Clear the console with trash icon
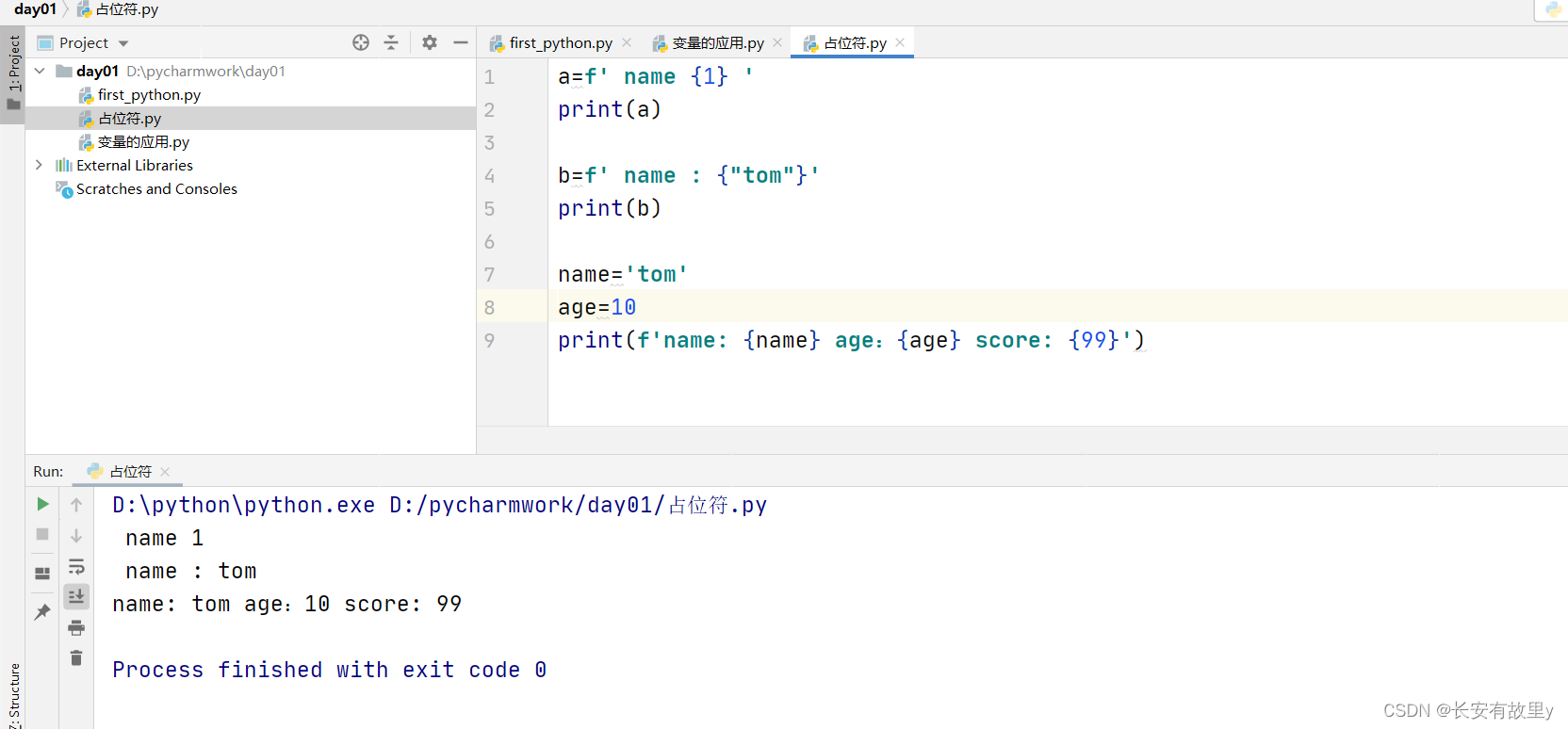1568x729 pixels. click(x=76, y=657)
